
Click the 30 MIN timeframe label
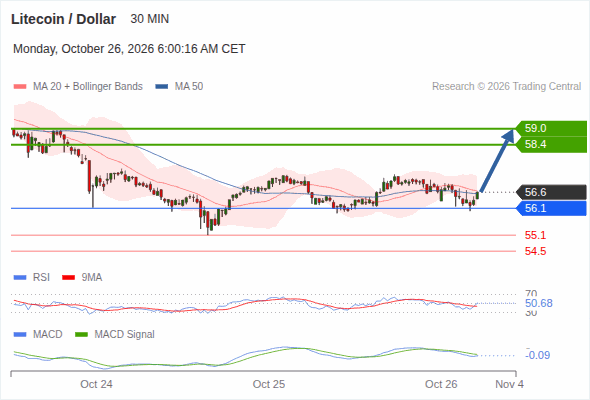click(x=150, y=19)
